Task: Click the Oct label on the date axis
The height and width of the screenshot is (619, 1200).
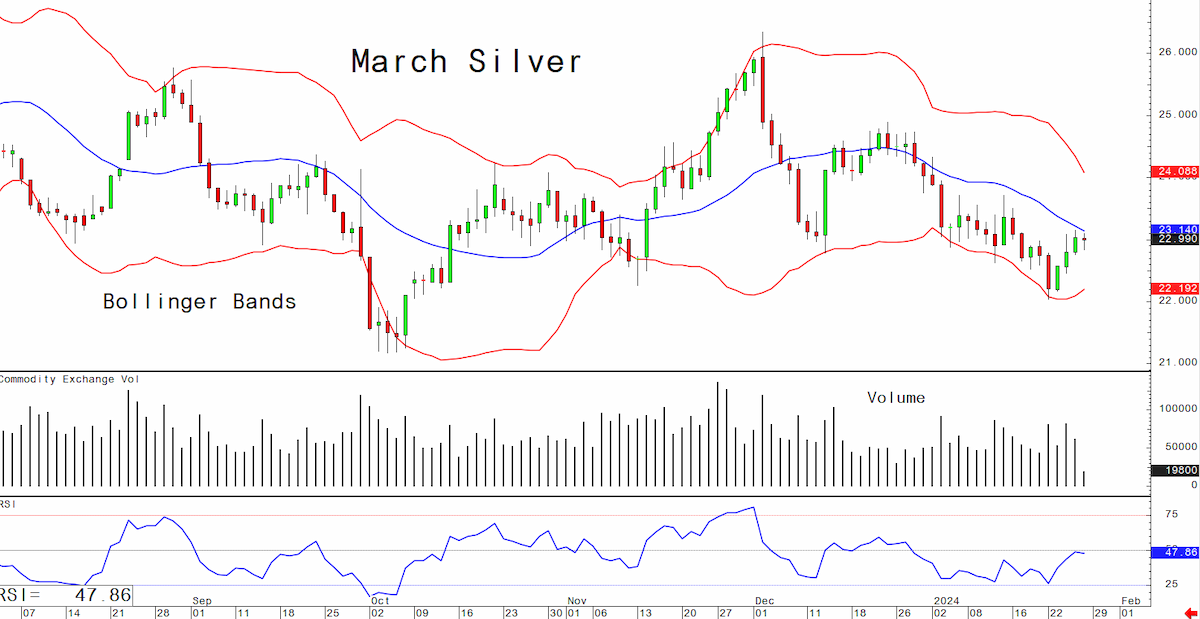Action: coord(380,600)
